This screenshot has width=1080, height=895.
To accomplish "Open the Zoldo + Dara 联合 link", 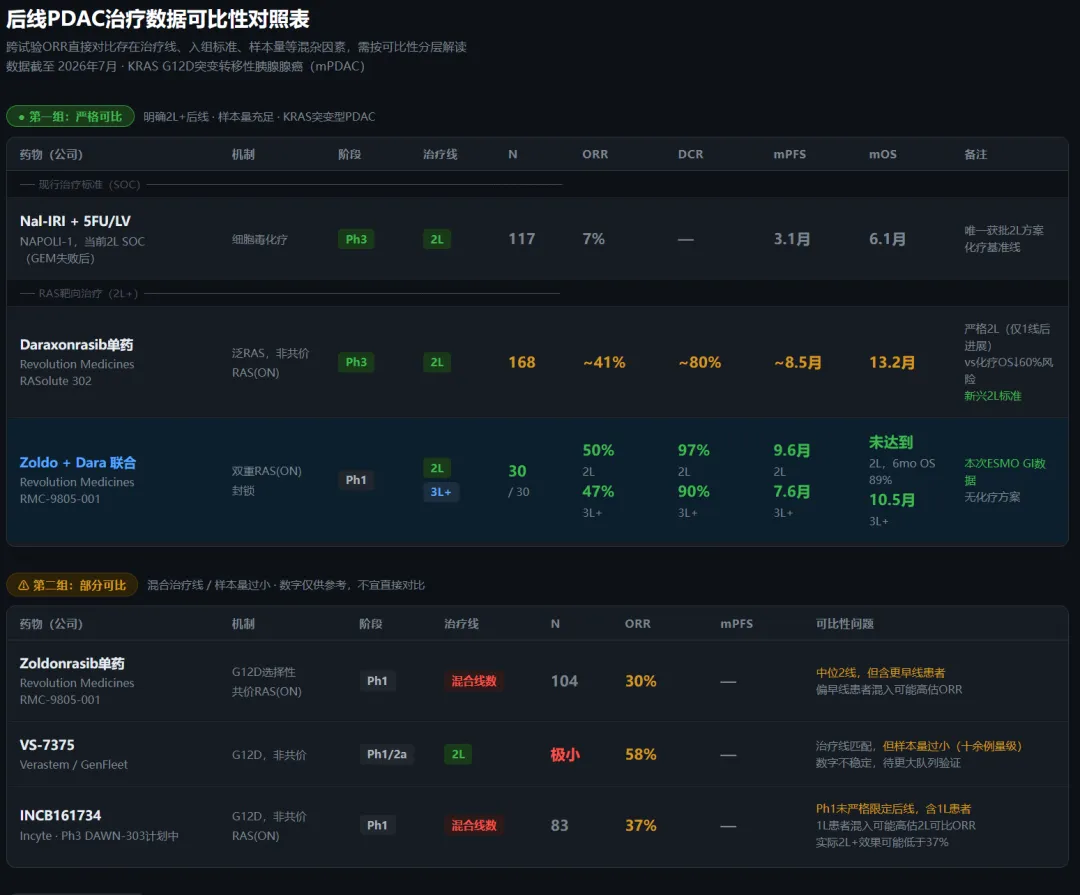I will coord(78,462).
